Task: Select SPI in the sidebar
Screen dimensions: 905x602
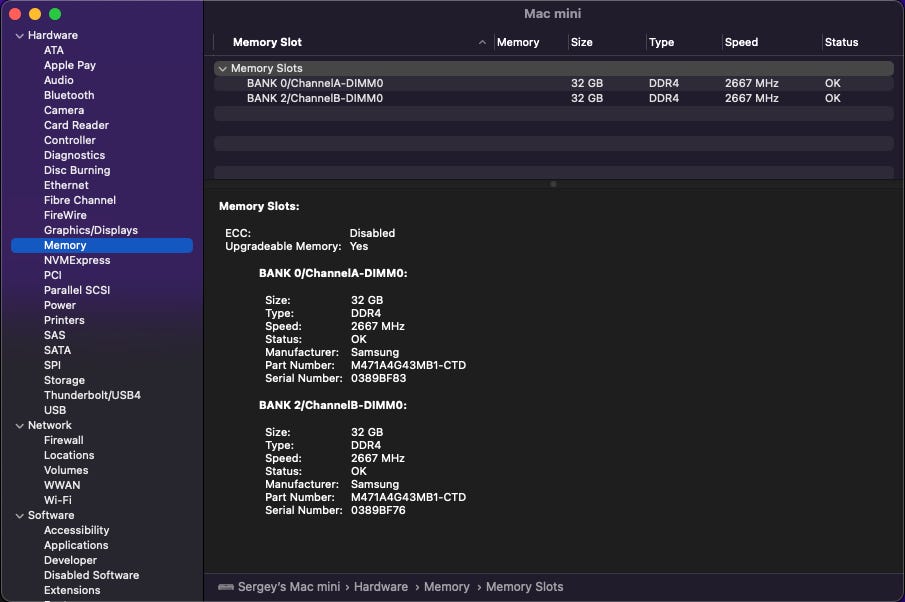Action: [x=53, y=365]
